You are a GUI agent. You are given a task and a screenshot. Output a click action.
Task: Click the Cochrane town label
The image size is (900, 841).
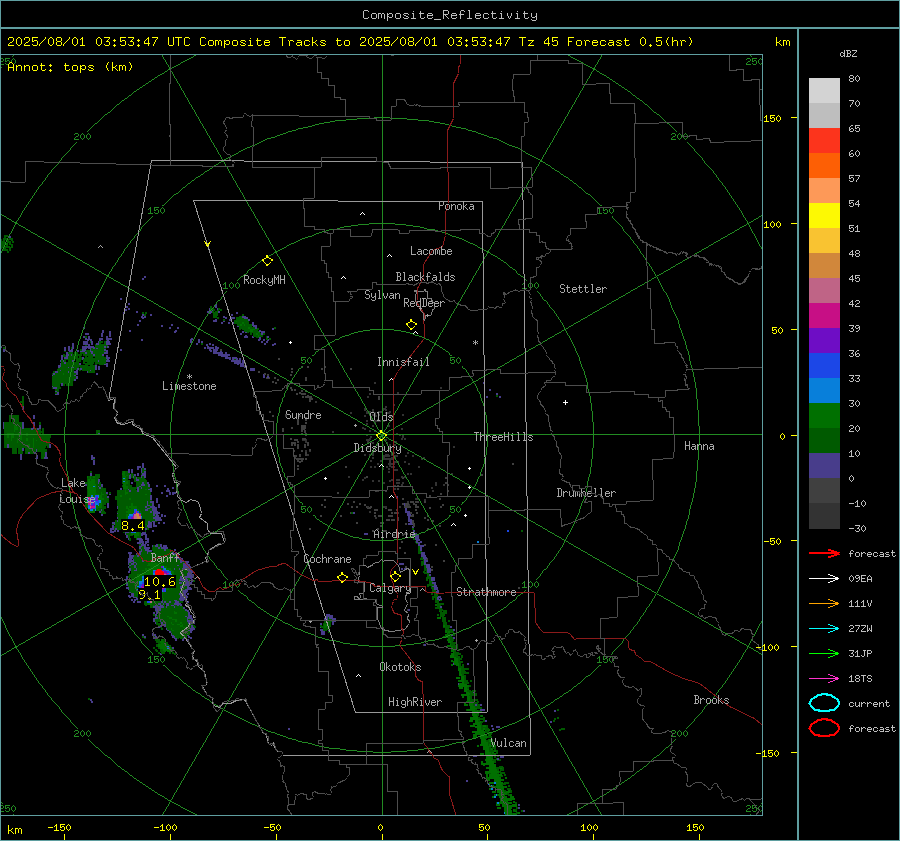pyautogui.click(x=327, y=559)
